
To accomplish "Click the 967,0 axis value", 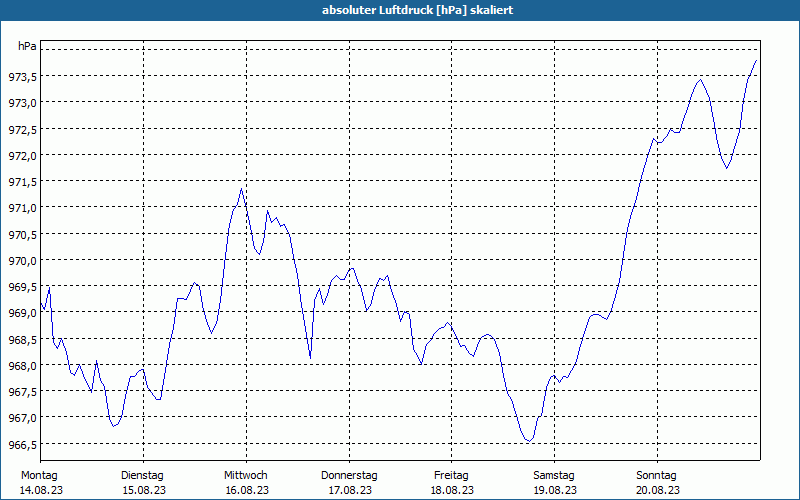I will coord(22,418).
